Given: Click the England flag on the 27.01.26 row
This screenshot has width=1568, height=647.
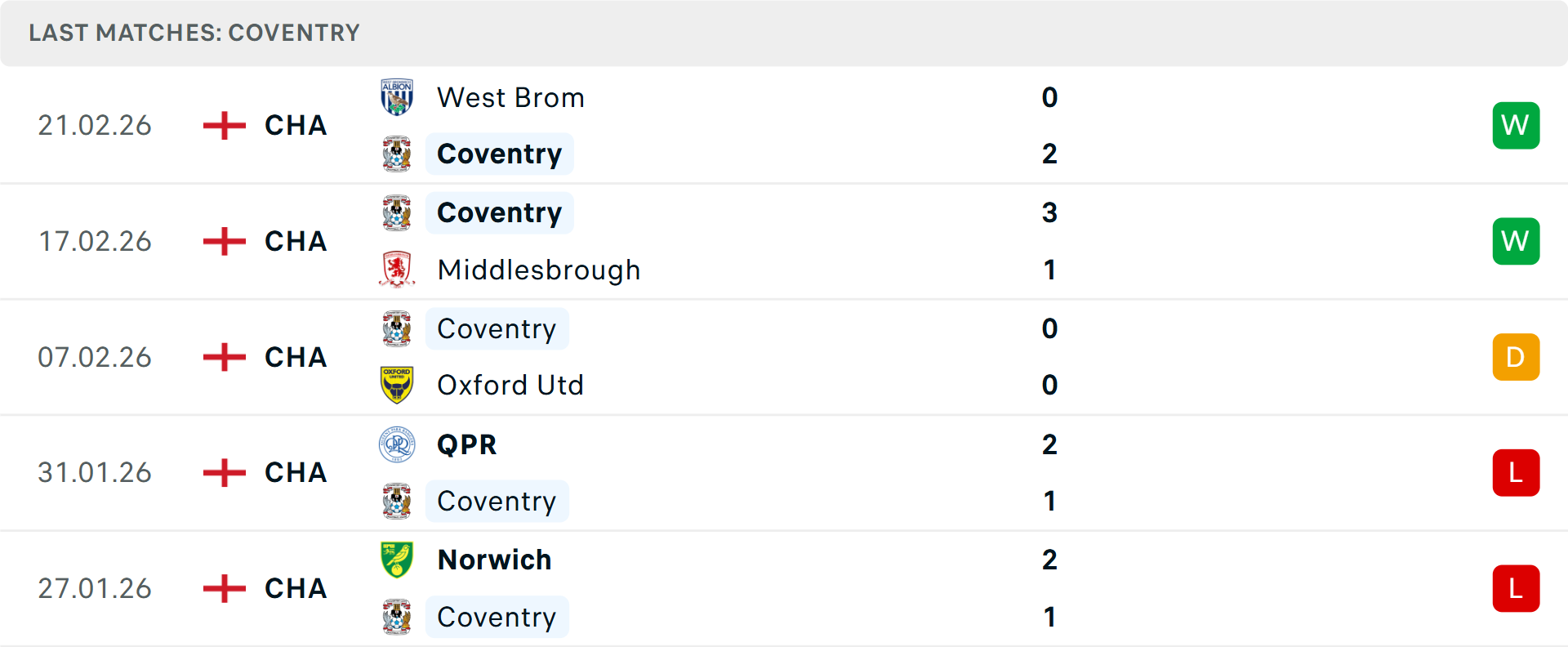Looking at the screenshot, I should (222, 588).
